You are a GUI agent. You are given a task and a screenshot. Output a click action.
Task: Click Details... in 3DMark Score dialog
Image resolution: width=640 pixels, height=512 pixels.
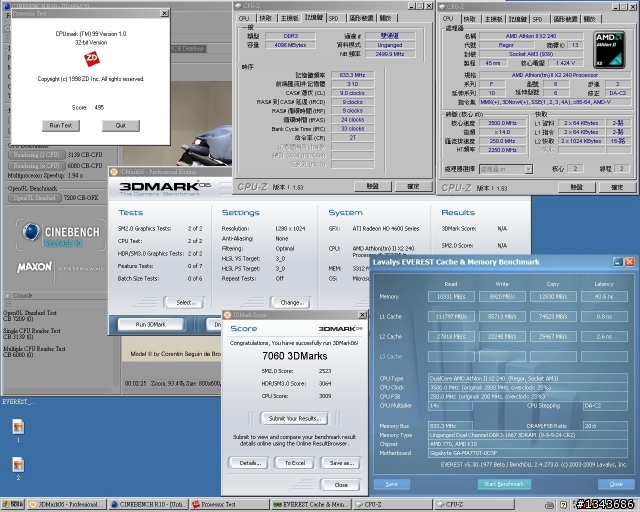[x=250, y=463]
